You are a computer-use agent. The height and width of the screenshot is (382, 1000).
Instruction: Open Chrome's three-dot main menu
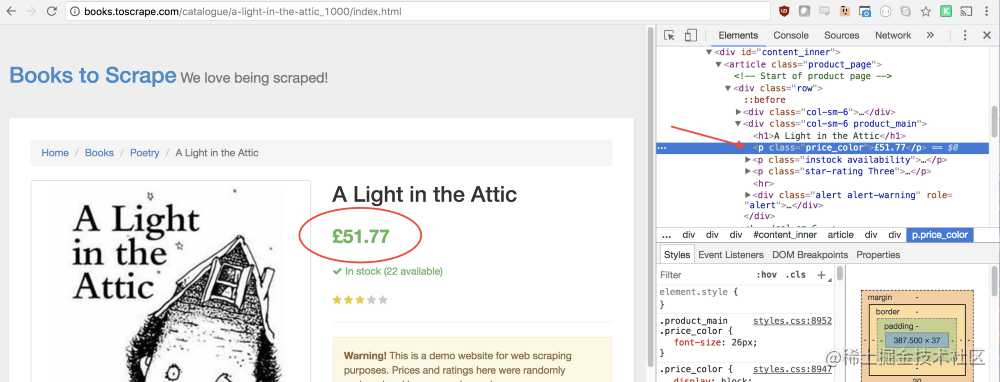(x=987, y=11)
